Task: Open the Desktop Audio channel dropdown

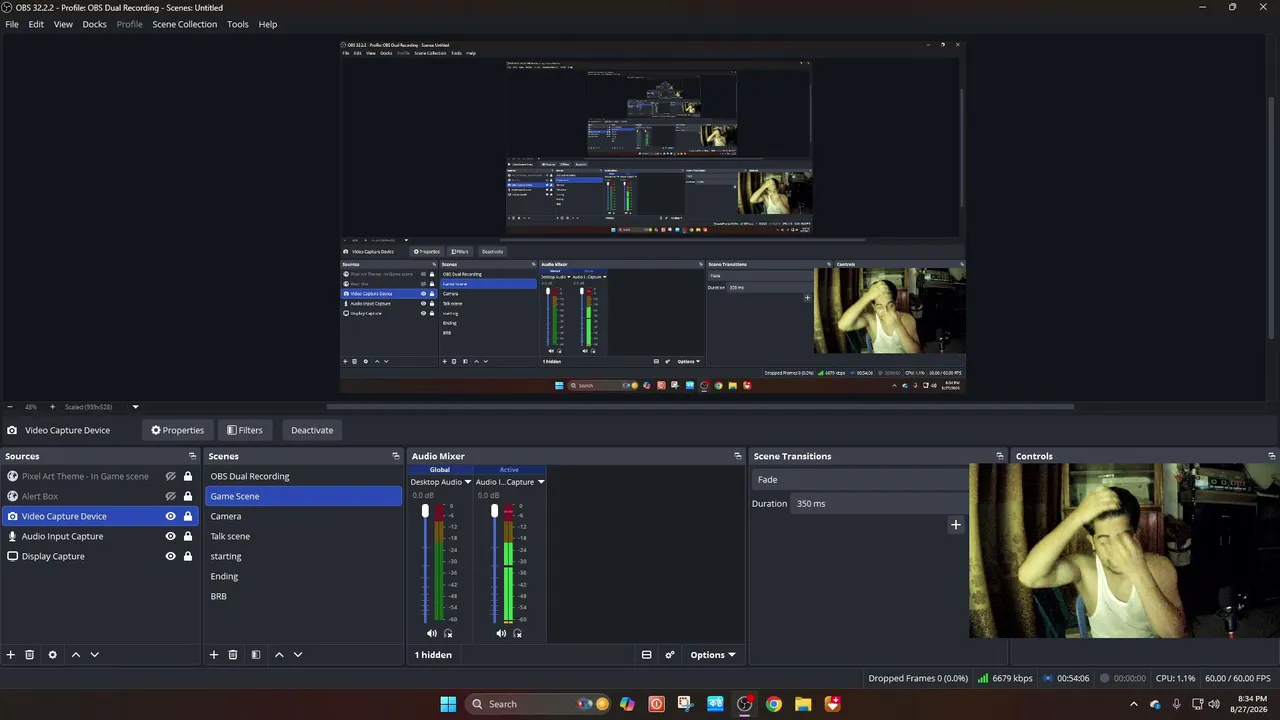Action: coord(467,482)
